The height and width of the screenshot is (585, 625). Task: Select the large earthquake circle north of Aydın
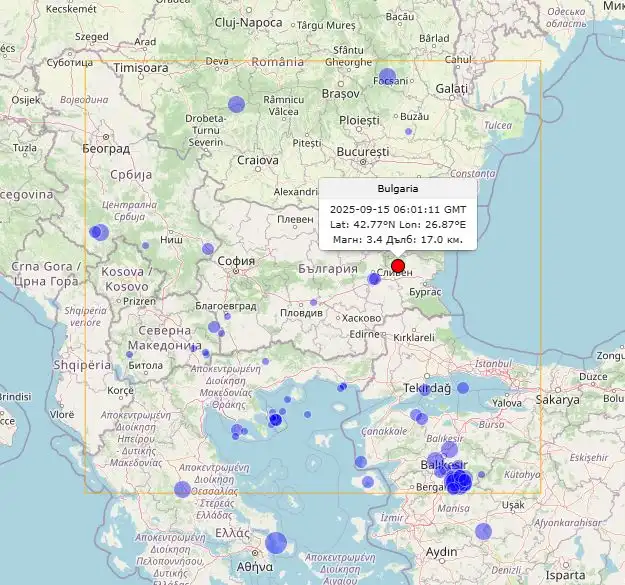[483, 531]
